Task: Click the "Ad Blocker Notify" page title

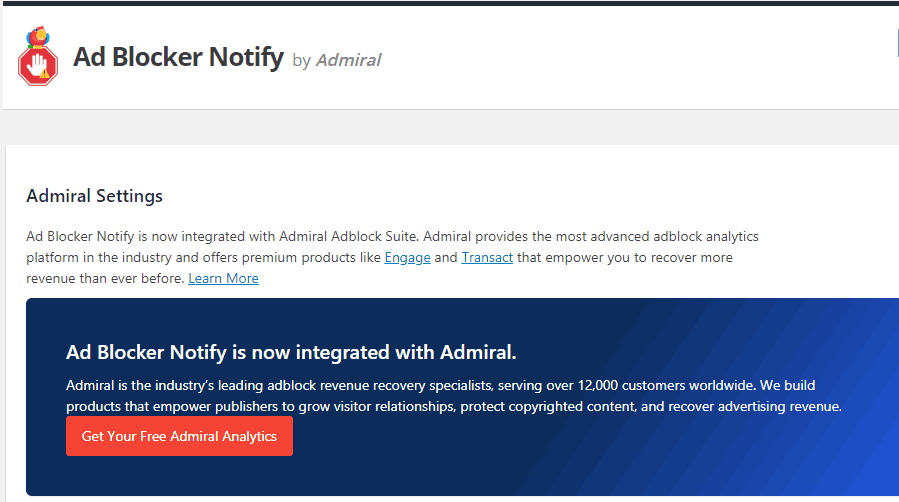Action: pyautogui.click(x=178, y=57)
